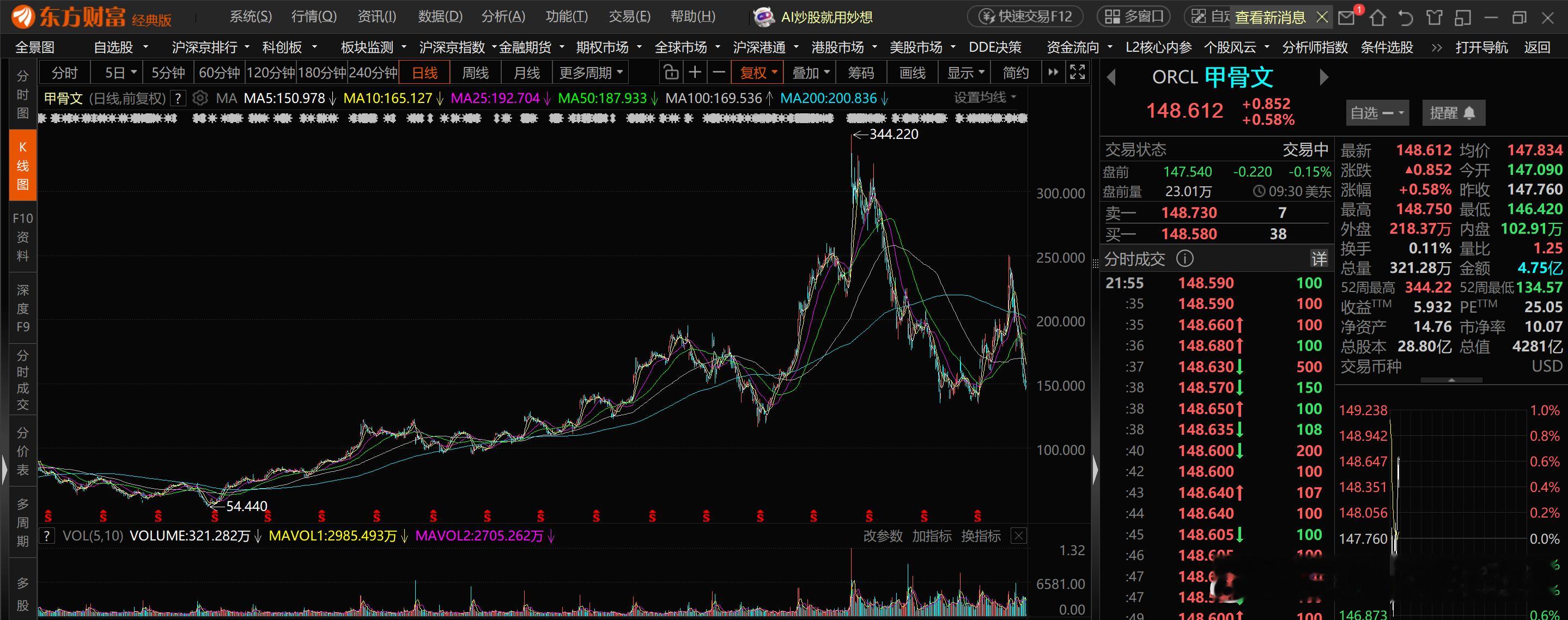
Task: Open AI炒股就用妙想 assistant
Action: pyautogui.click(x=813, y=17)
